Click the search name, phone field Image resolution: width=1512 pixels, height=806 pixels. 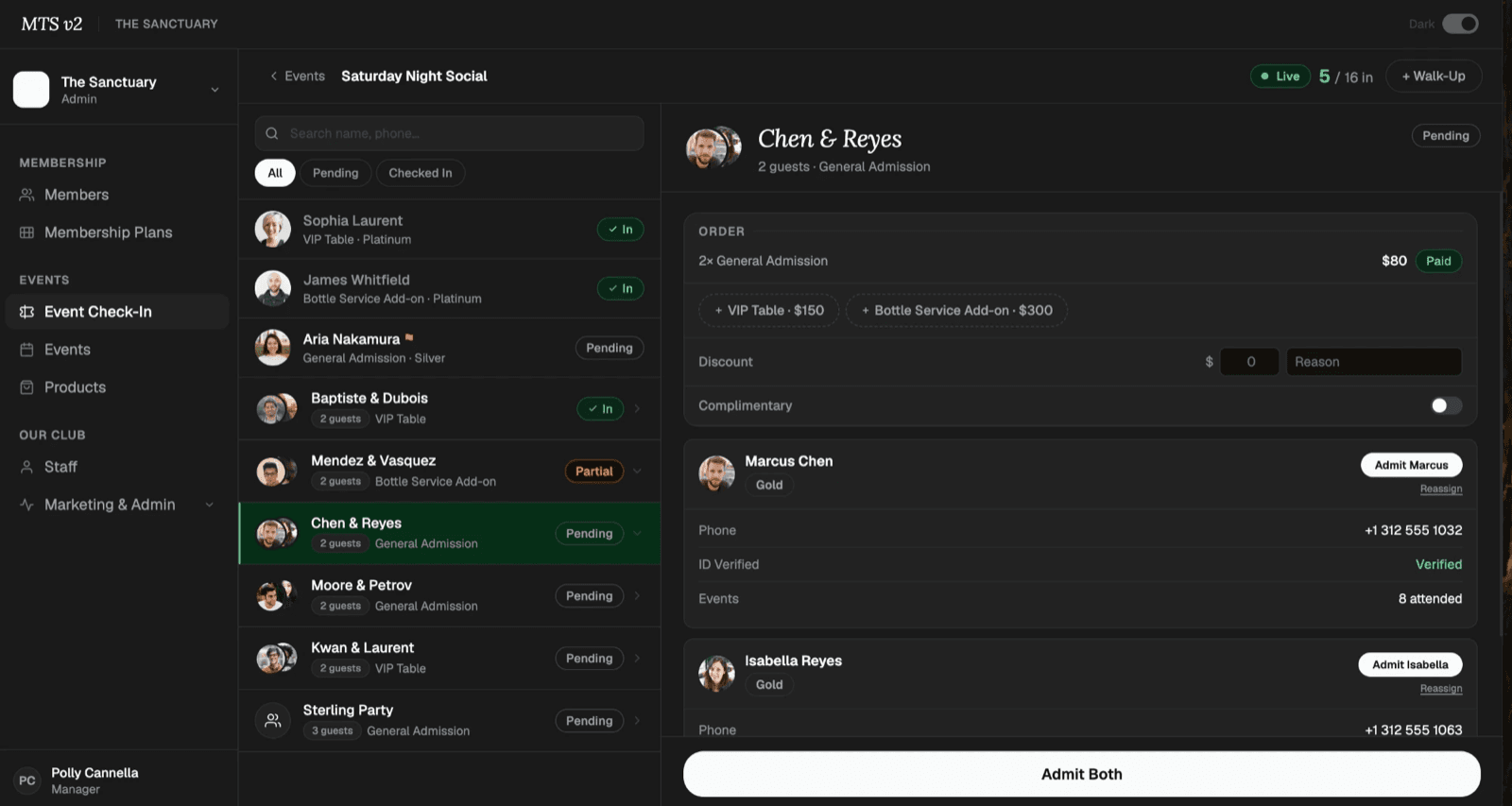click(449, 133)
